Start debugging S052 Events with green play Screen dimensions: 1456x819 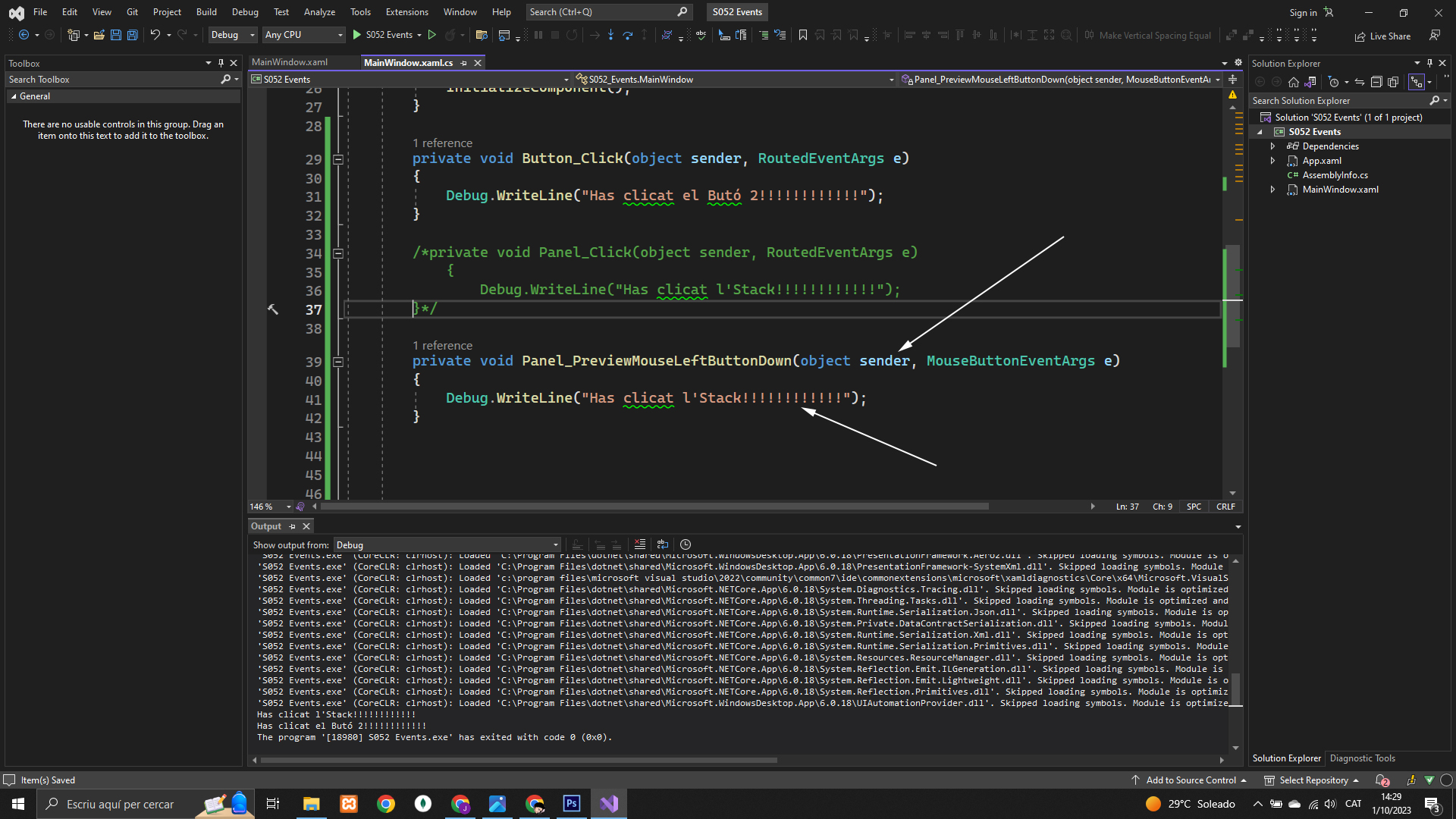click(357, 35)
